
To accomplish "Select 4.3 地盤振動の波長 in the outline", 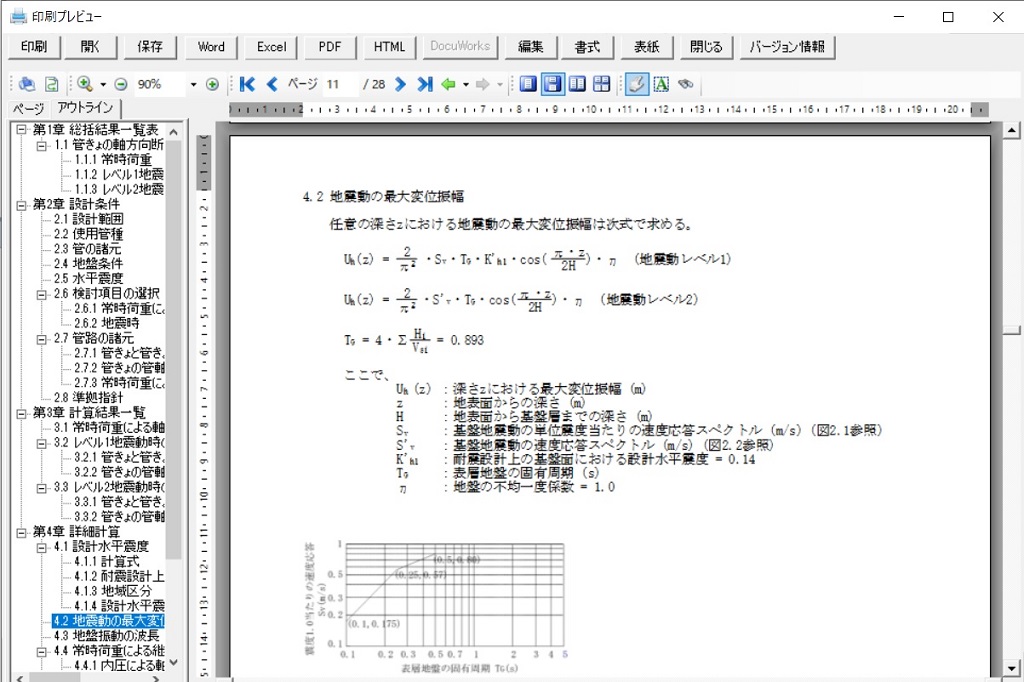I will pyautogui.click(x=106, y=636).
